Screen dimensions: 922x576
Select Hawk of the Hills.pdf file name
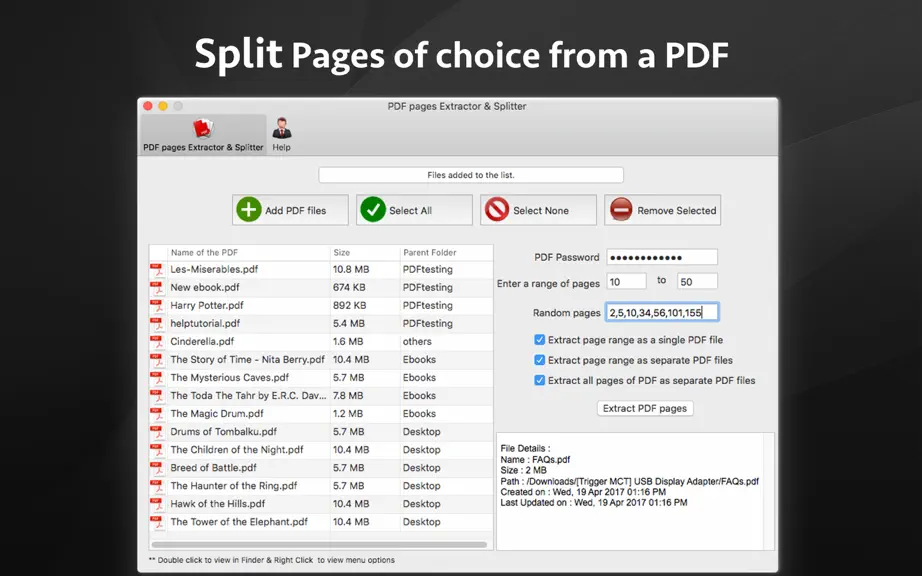click(218, 504)
